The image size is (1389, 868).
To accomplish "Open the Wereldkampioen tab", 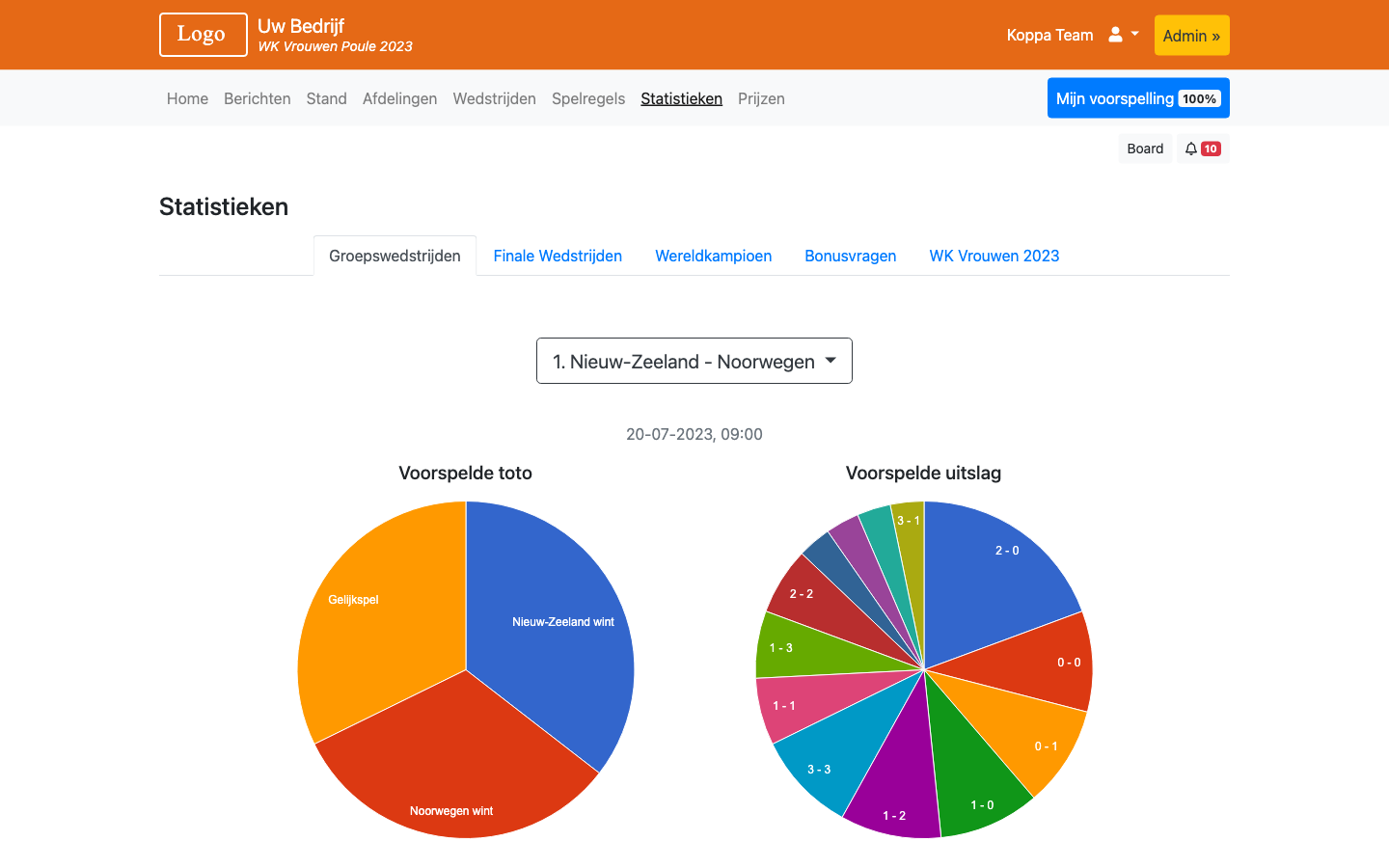I will click(714, 256).
